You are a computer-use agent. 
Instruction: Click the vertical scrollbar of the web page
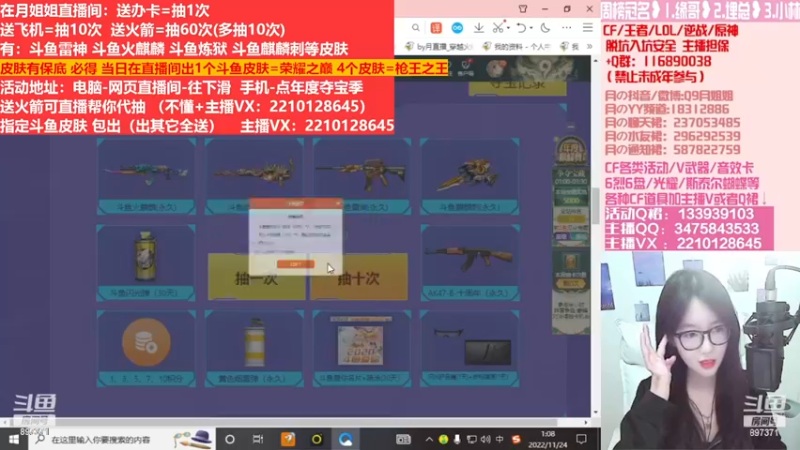point(595,206)
